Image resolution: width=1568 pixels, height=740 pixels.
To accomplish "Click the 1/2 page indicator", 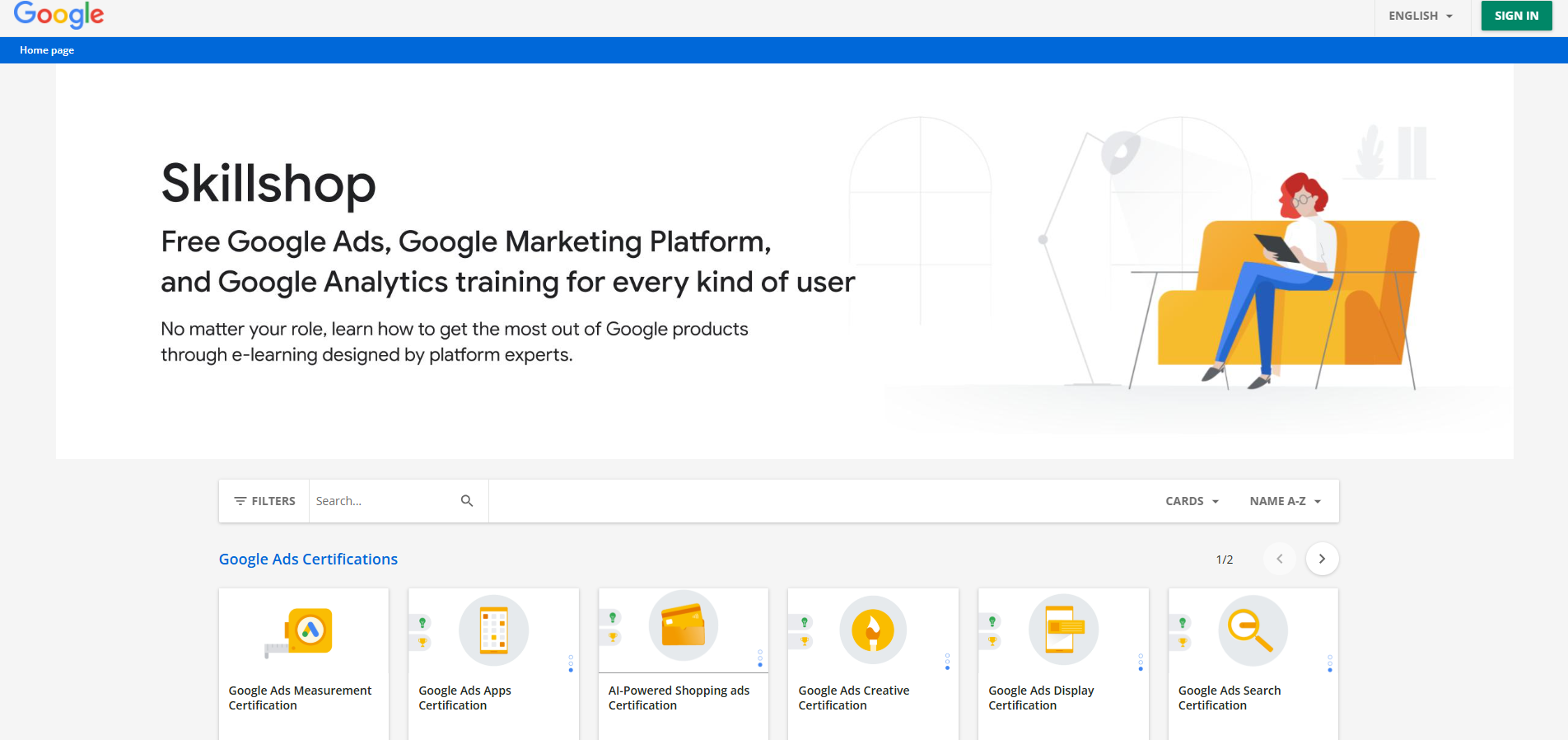I will coord(1225,560).
